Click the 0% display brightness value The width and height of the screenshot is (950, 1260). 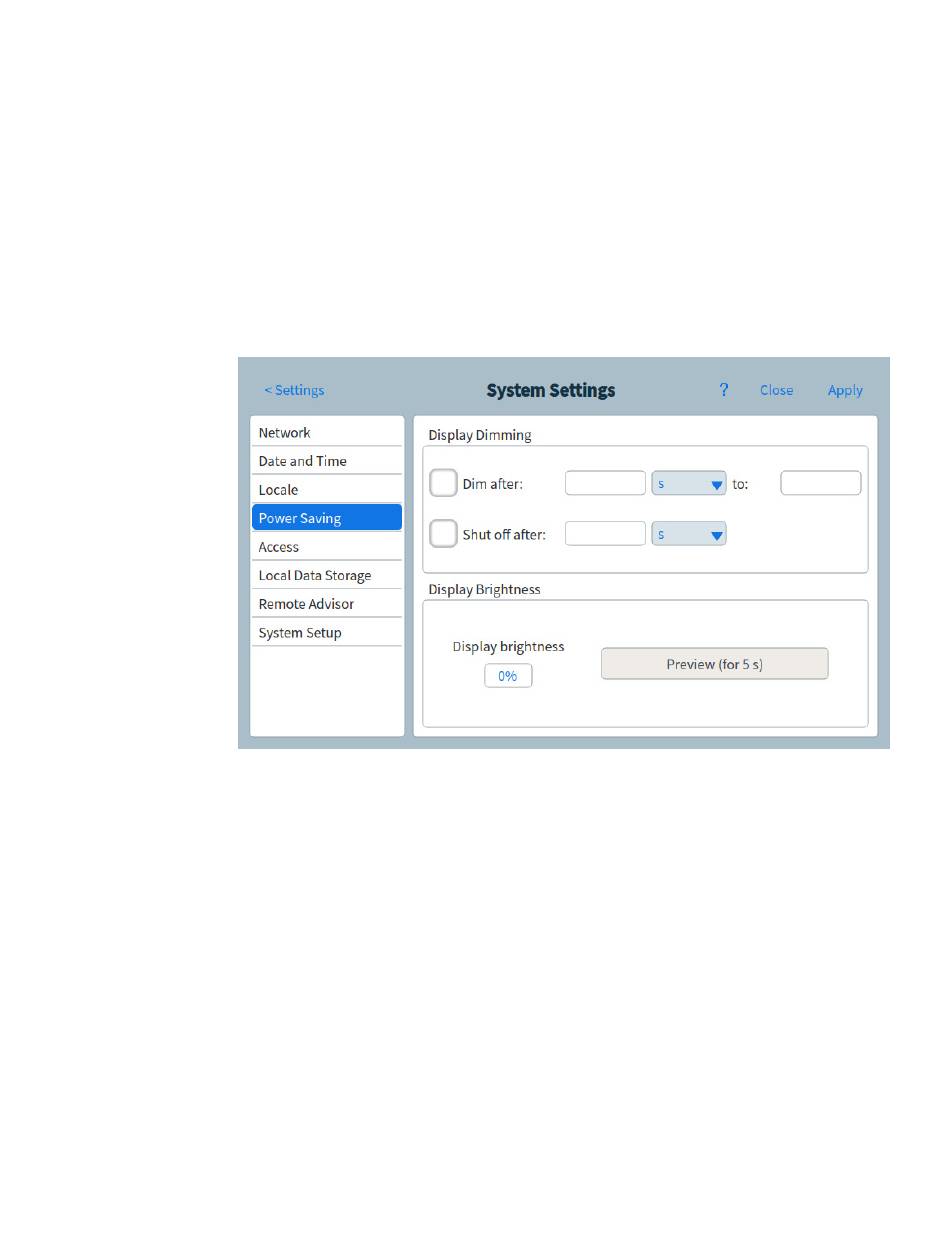(x=508, y=676)
